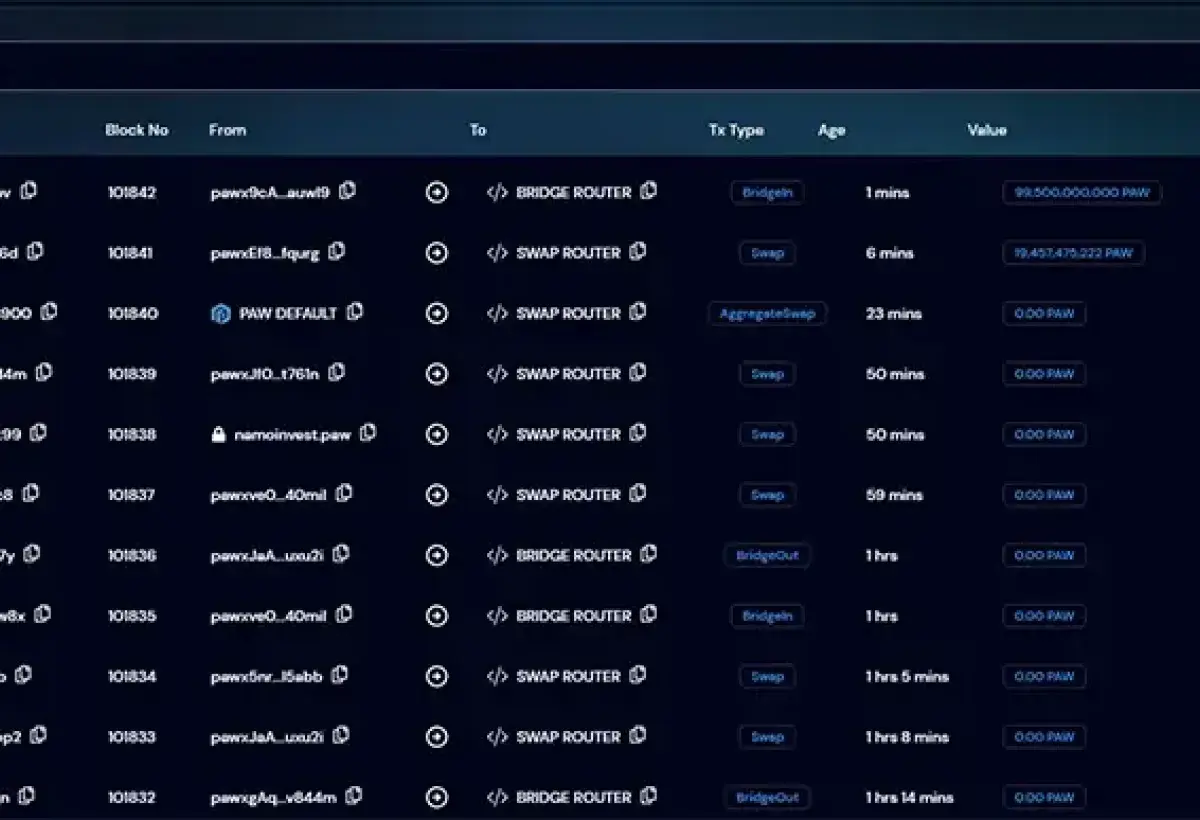Viewport: 1200px width, 820px height.
Task: Copy the pawxve0...40mil address in block 101837
Action: click(345, 494)
